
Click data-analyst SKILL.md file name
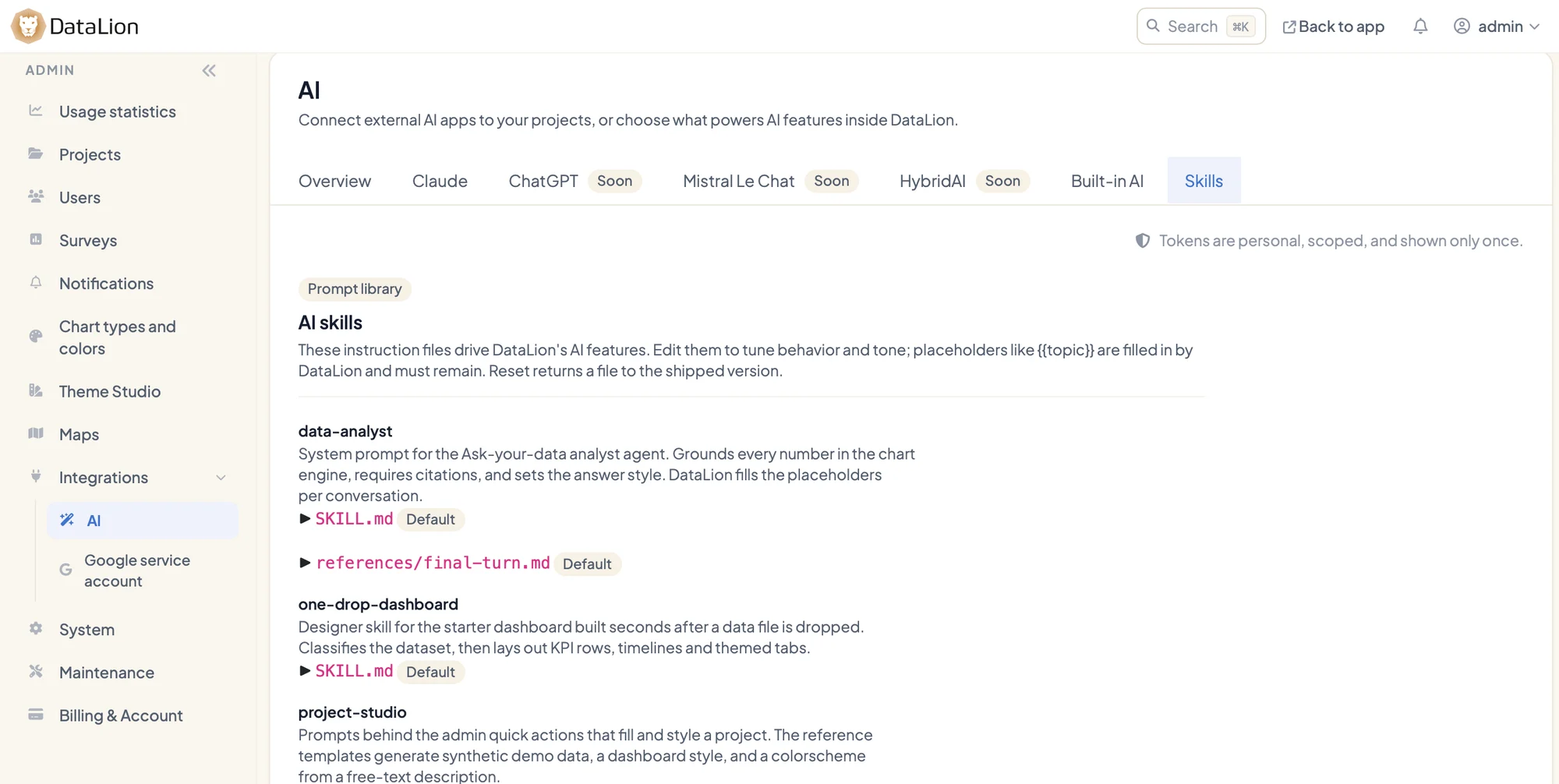coord(354,519)
